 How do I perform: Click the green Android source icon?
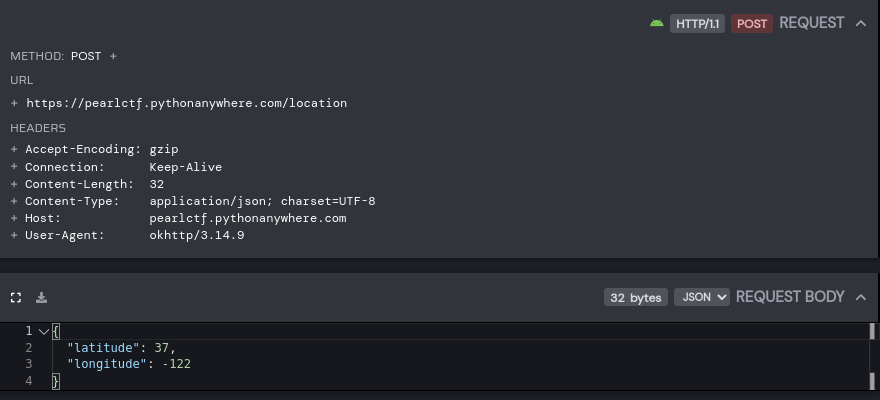point(657,23)
